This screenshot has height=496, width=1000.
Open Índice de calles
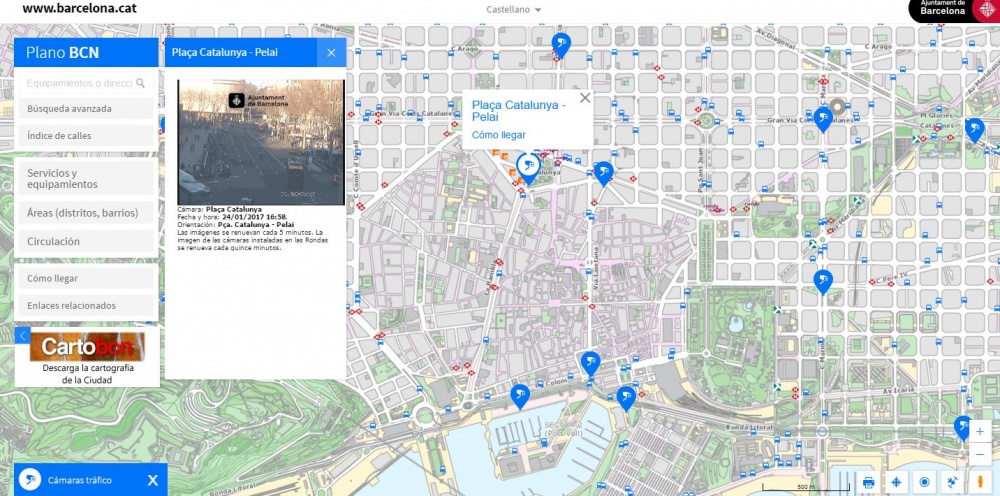click(x=86, y=135)
